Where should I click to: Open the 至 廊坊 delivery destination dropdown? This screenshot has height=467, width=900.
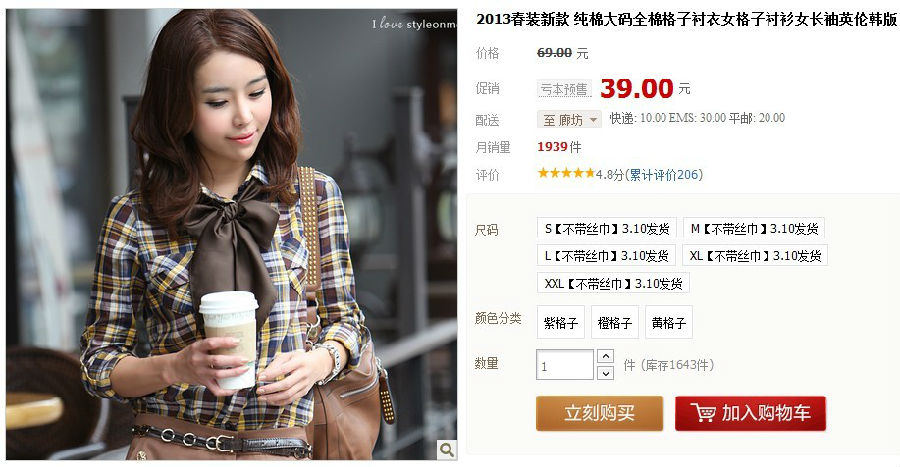pos(569,119)
